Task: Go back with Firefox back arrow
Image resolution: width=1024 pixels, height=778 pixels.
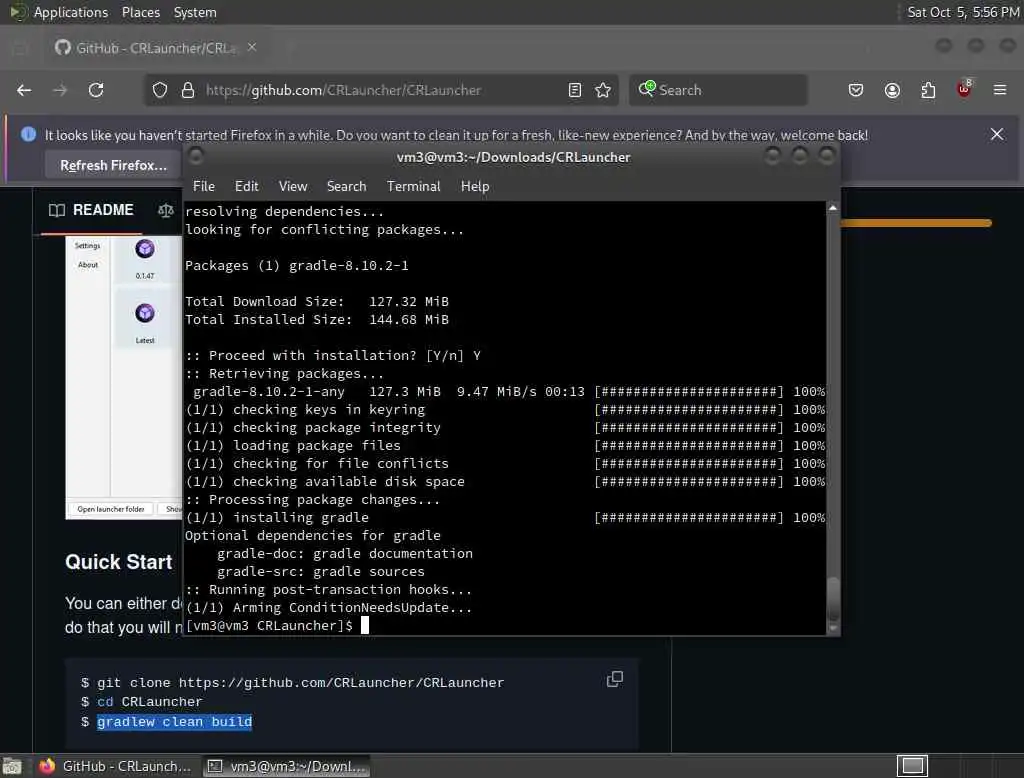Action: [24, 90]
